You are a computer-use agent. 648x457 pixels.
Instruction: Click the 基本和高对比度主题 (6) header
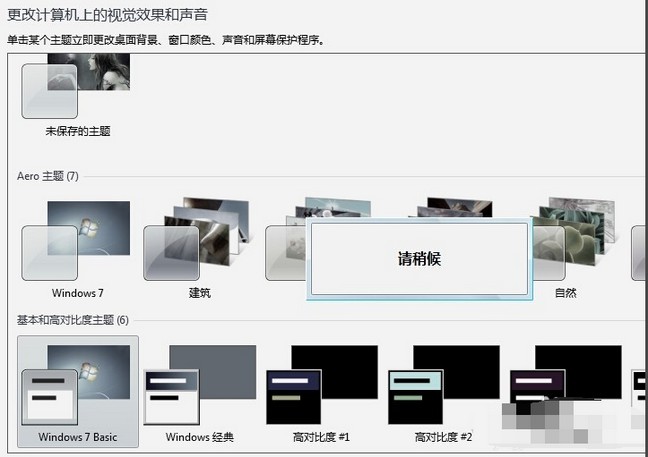pyautogui.click(x=73, y=320)
